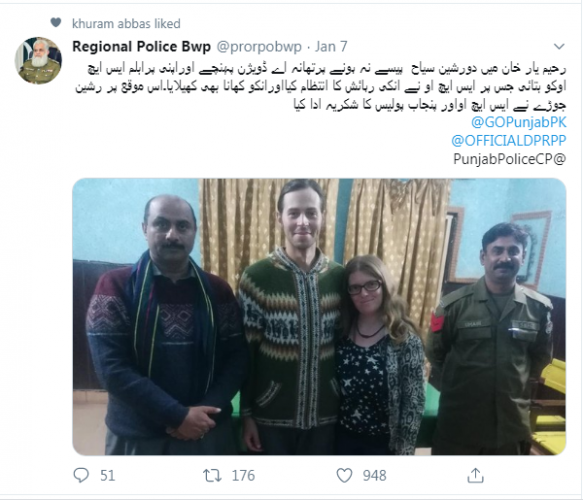Click the retweet arrows icon
The height and width of the screenshot is (500, 583).
point(212,475)
